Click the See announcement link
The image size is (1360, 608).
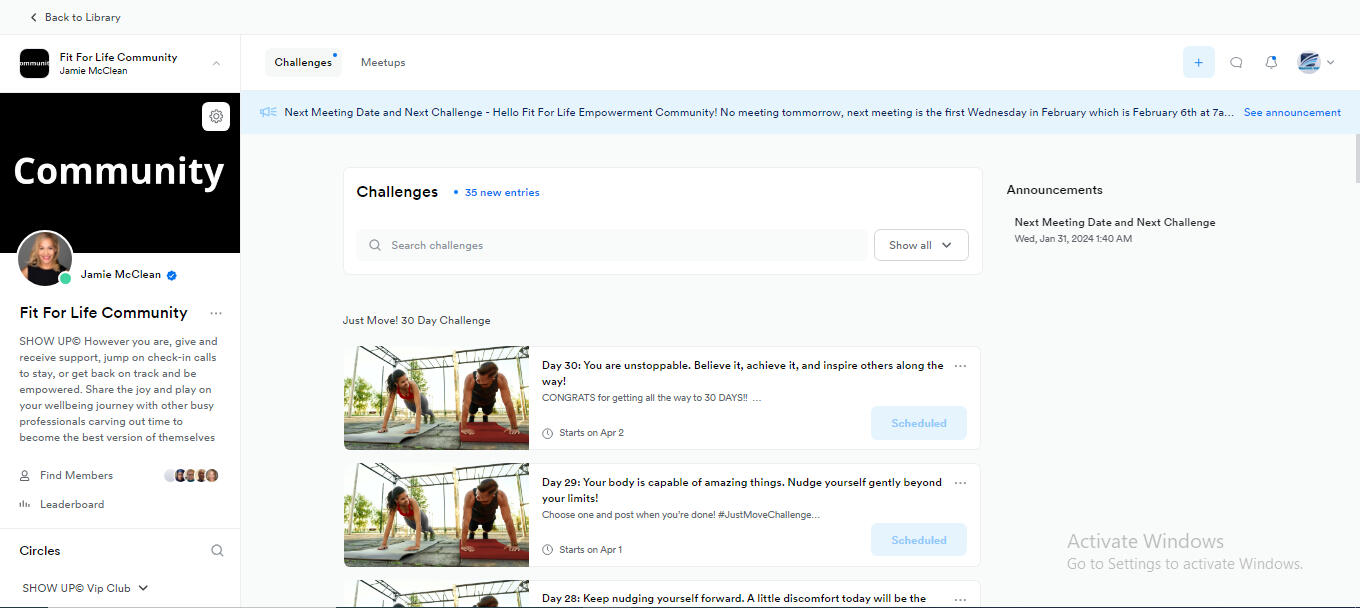tap(1292, 112)
